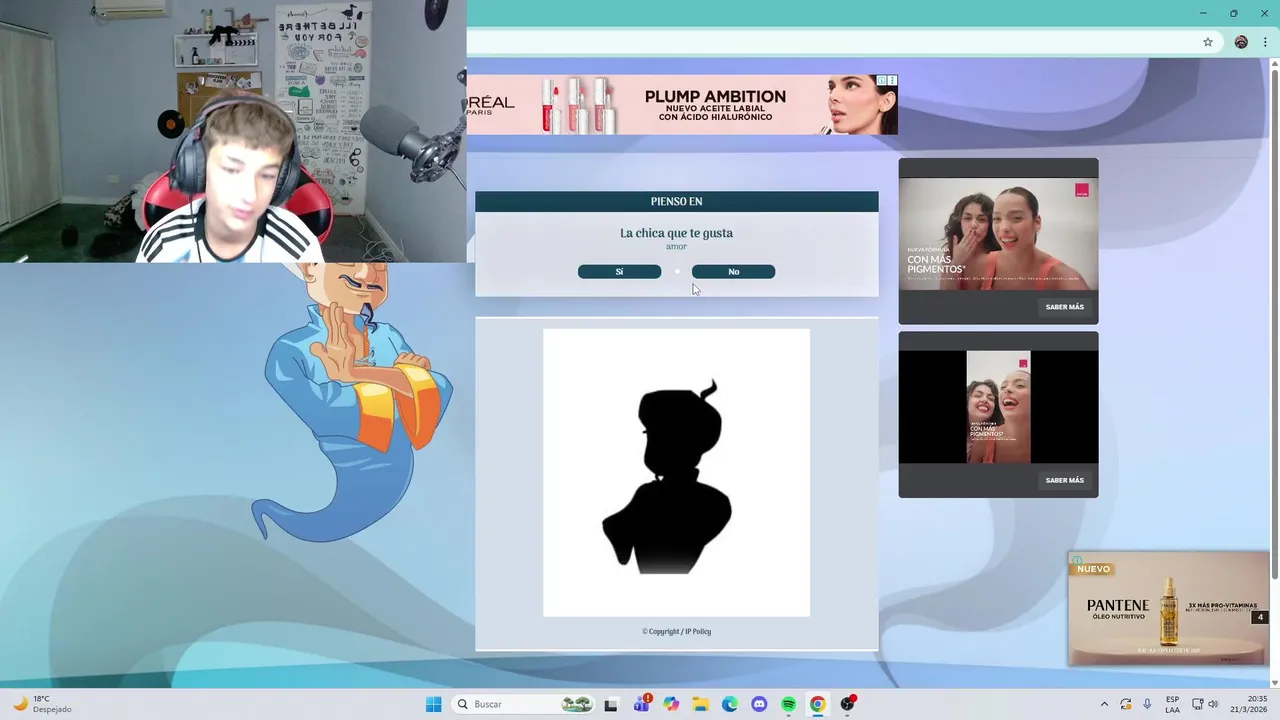Open network settings tray icon
The image size is (1280, 720).
point(1198,704)
